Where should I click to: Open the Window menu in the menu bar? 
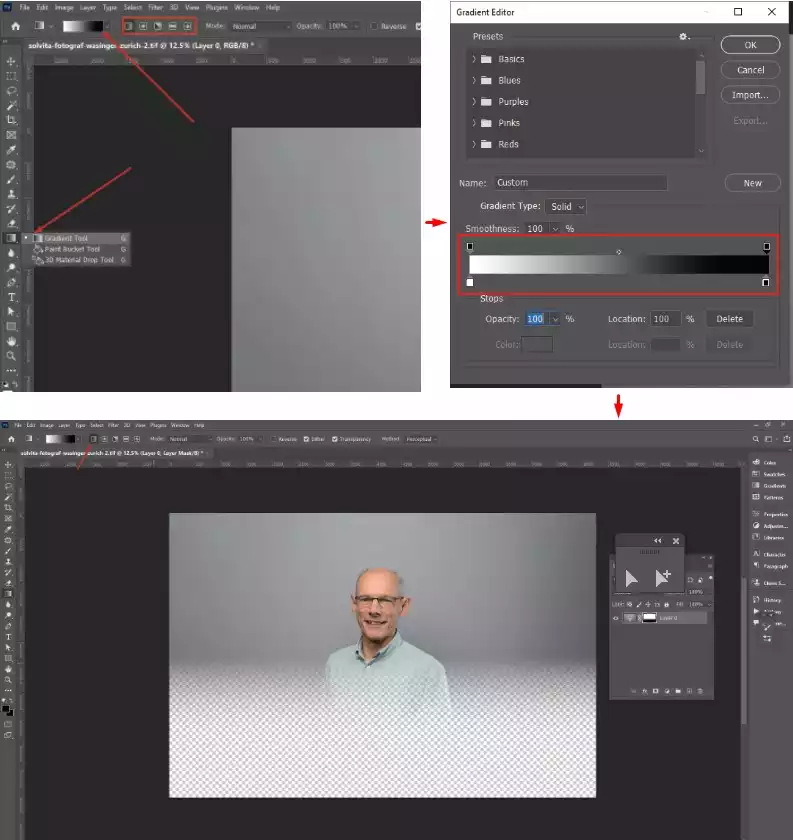point(246,7)
